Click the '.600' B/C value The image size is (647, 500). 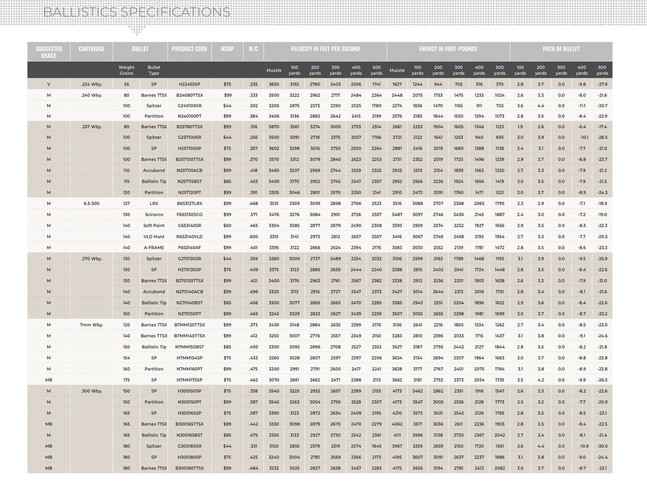pyautogui.click(x=253, y=236)
